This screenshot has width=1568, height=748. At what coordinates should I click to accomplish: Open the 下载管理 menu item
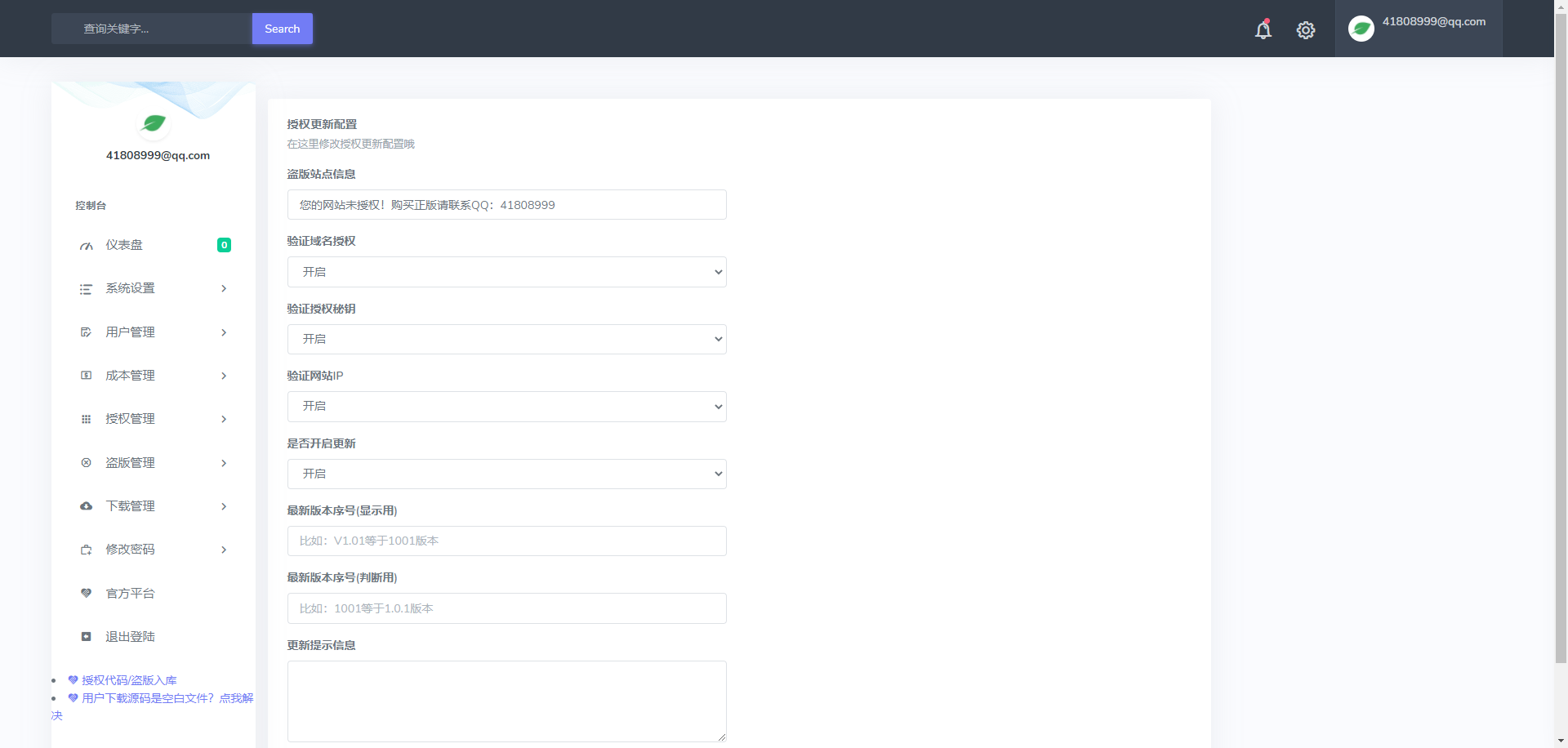[x=154, y=506]
